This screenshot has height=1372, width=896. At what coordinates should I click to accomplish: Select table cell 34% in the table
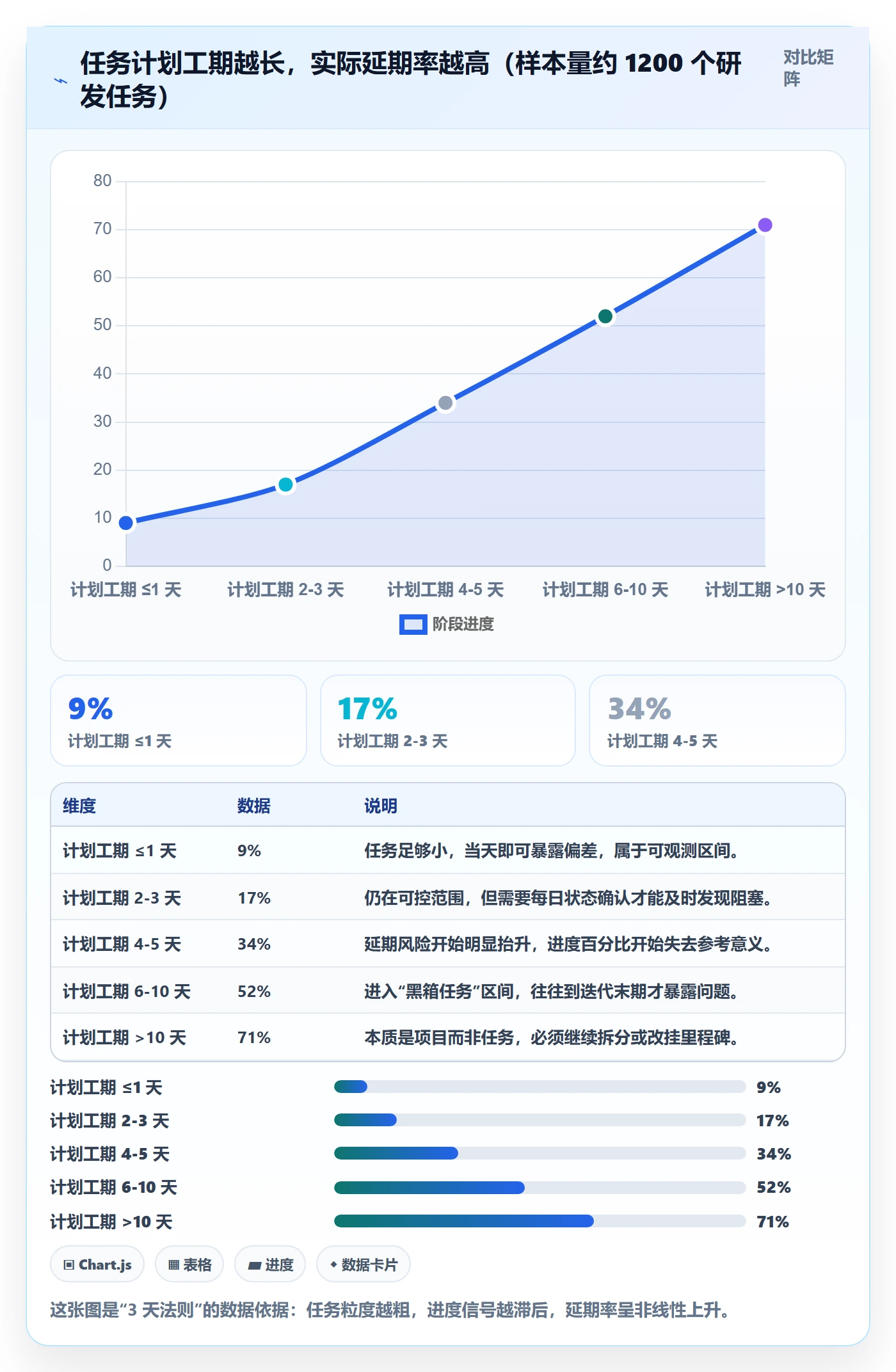(x=254, y=944)
